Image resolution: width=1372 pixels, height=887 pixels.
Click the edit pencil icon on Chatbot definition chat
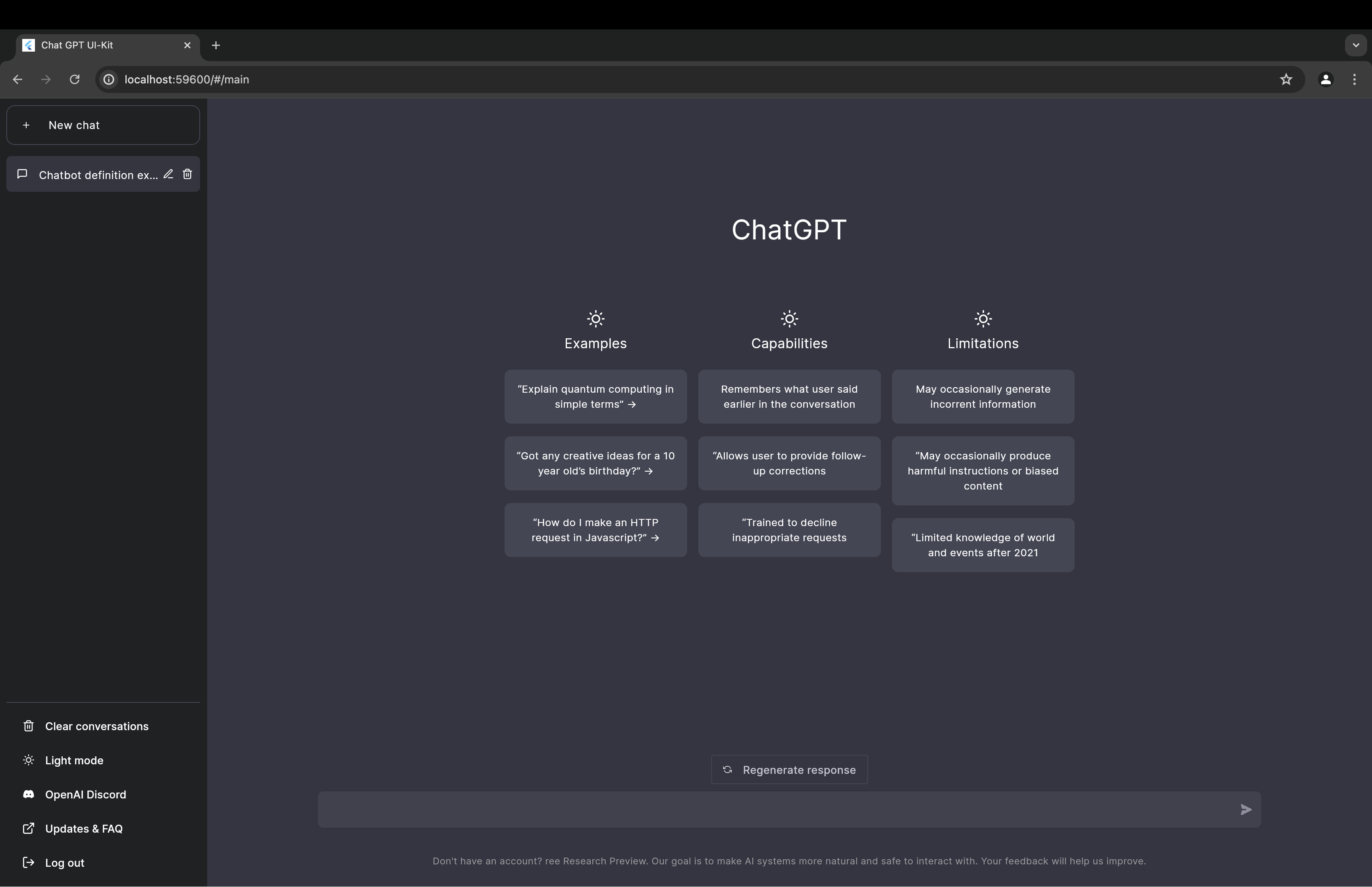[x=168, y=174]
